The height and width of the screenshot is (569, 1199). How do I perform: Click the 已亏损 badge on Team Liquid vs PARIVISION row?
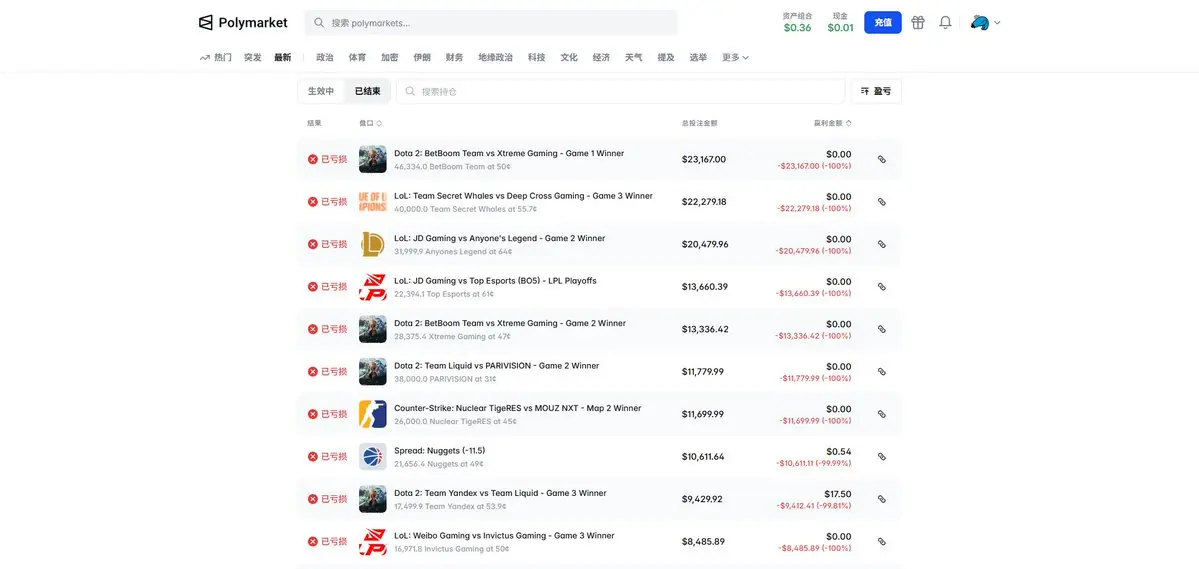click(x=327, y=372)
